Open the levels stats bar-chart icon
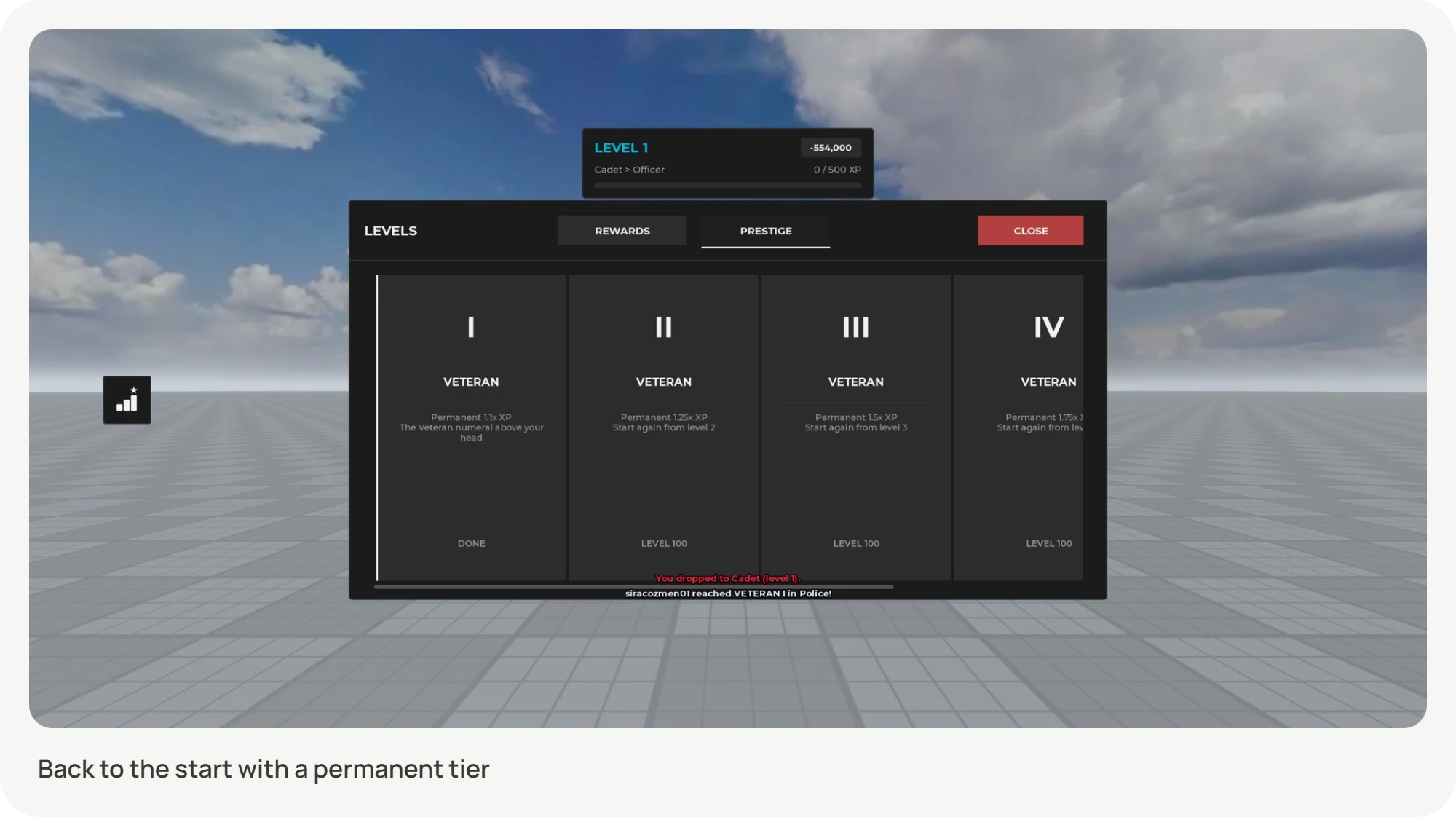This screenshot has width=1456, height=817. coord(127,400)
